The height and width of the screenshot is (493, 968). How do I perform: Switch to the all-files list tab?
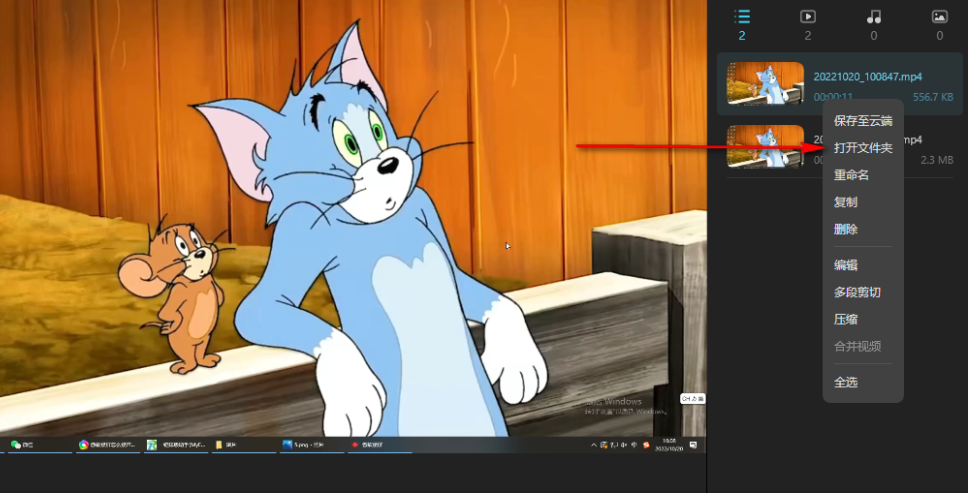[x=742, y=17]
